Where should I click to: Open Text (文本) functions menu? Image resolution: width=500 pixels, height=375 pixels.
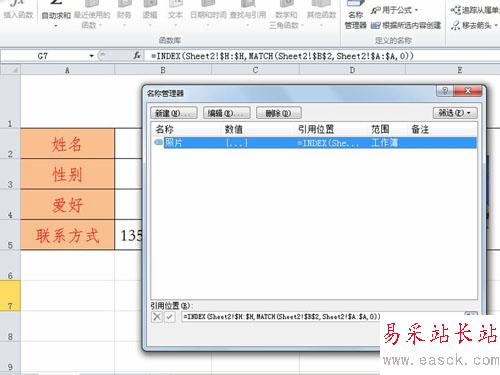[x=175, y=13]
